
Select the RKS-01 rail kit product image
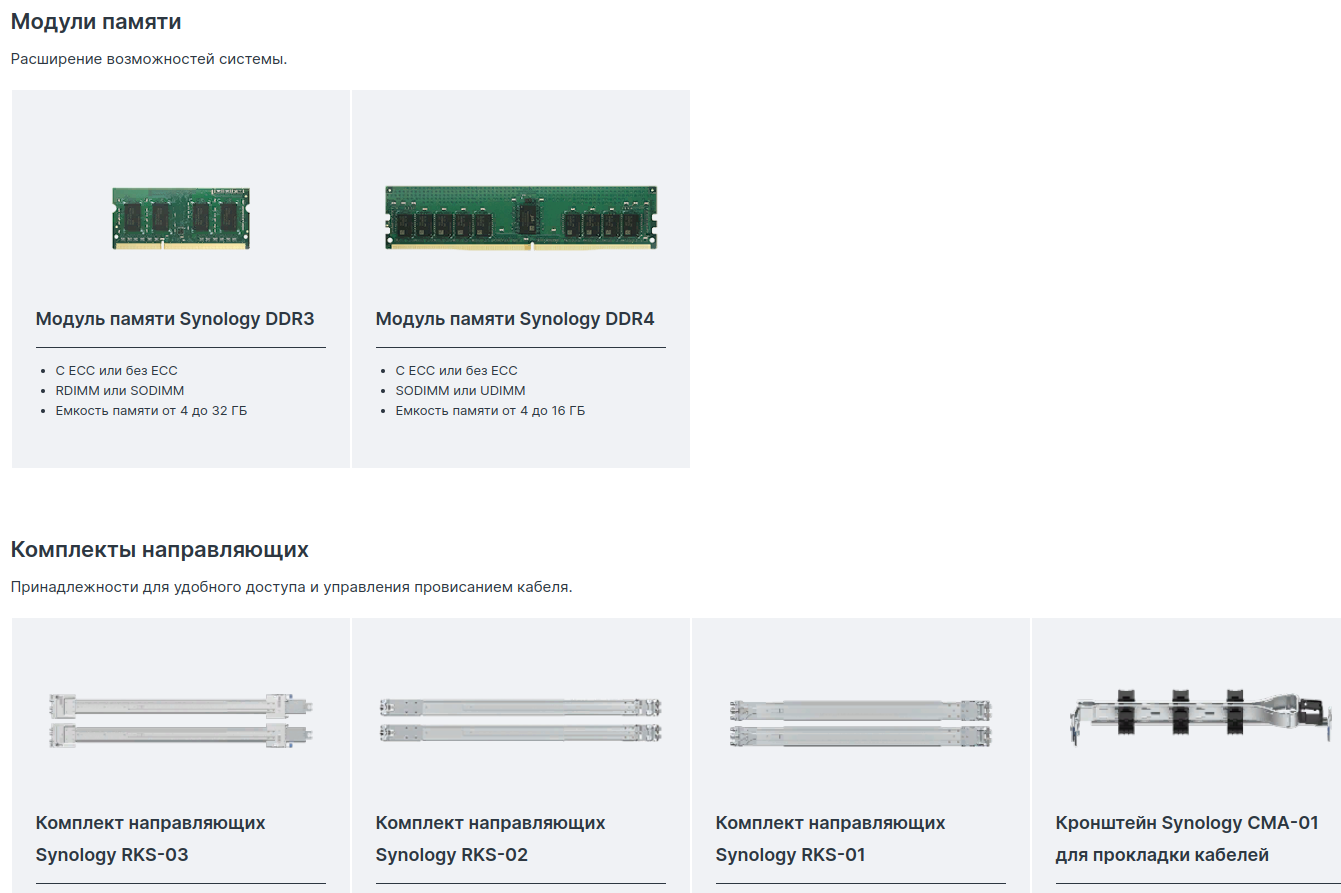point(860,721)
